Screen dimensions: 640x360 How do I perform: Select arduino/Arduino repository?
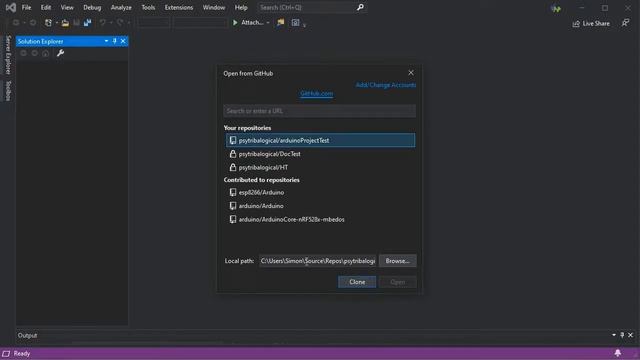click(x=320, y=206)
